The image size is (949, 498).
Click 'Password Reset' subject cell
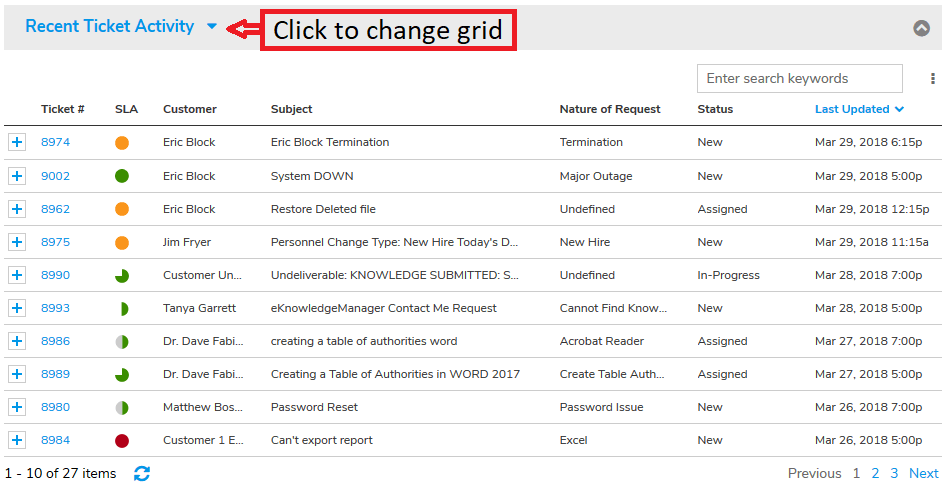[x=314, y=407]
